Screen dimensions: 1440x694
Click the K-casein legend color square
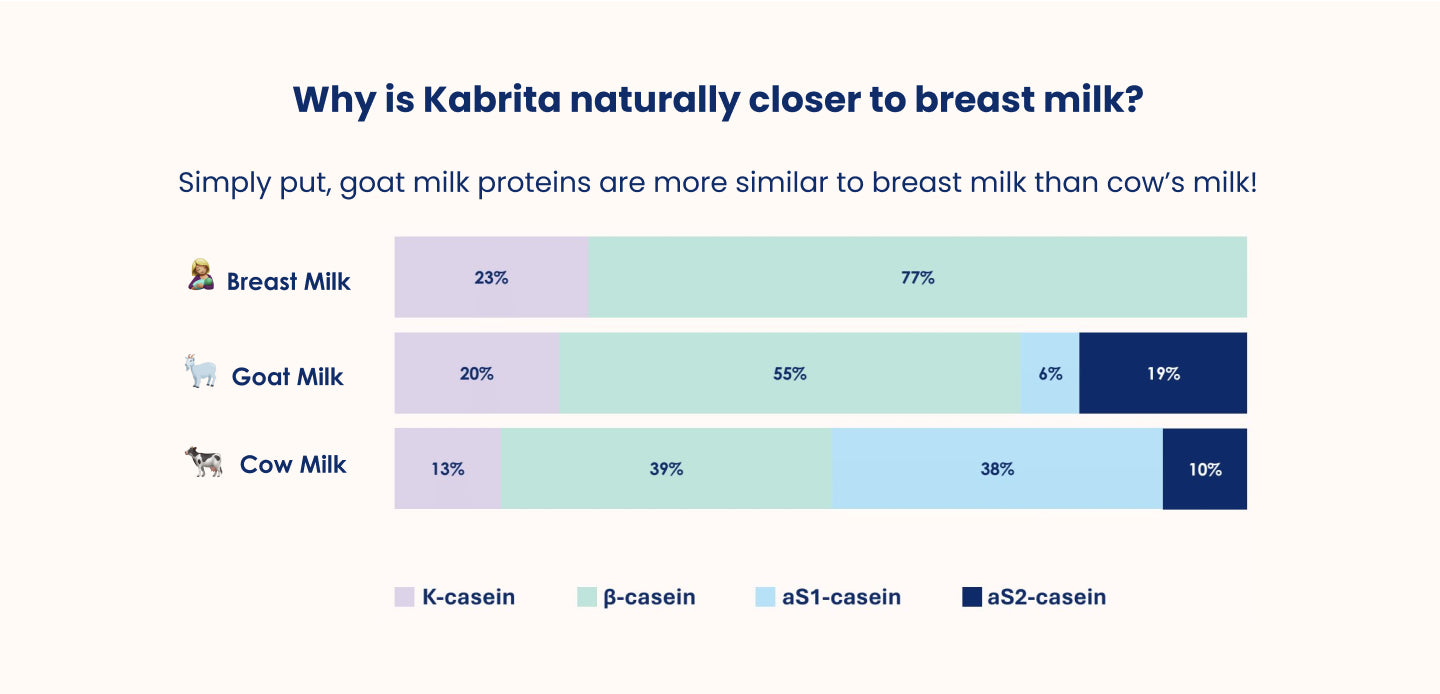coord(404,597)
